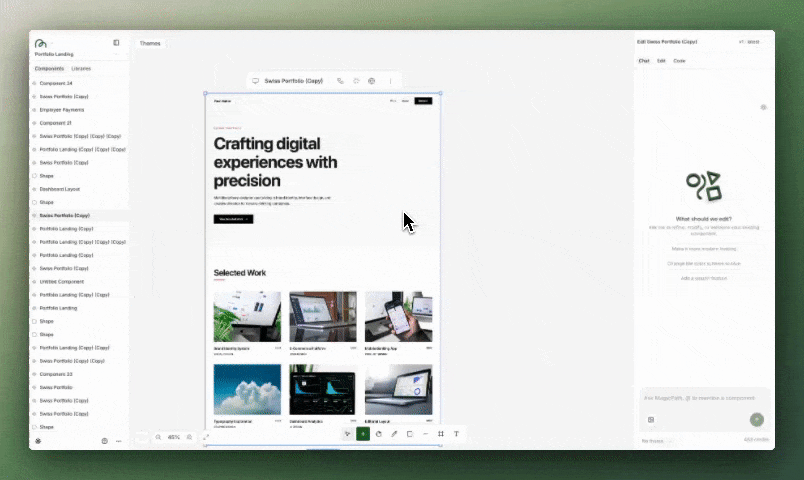Viewport: 804px width, 480px height.
Task: Click the green highlighted tool in bottom toolbar
Action: pyautogui.click(x=363, y=434)
